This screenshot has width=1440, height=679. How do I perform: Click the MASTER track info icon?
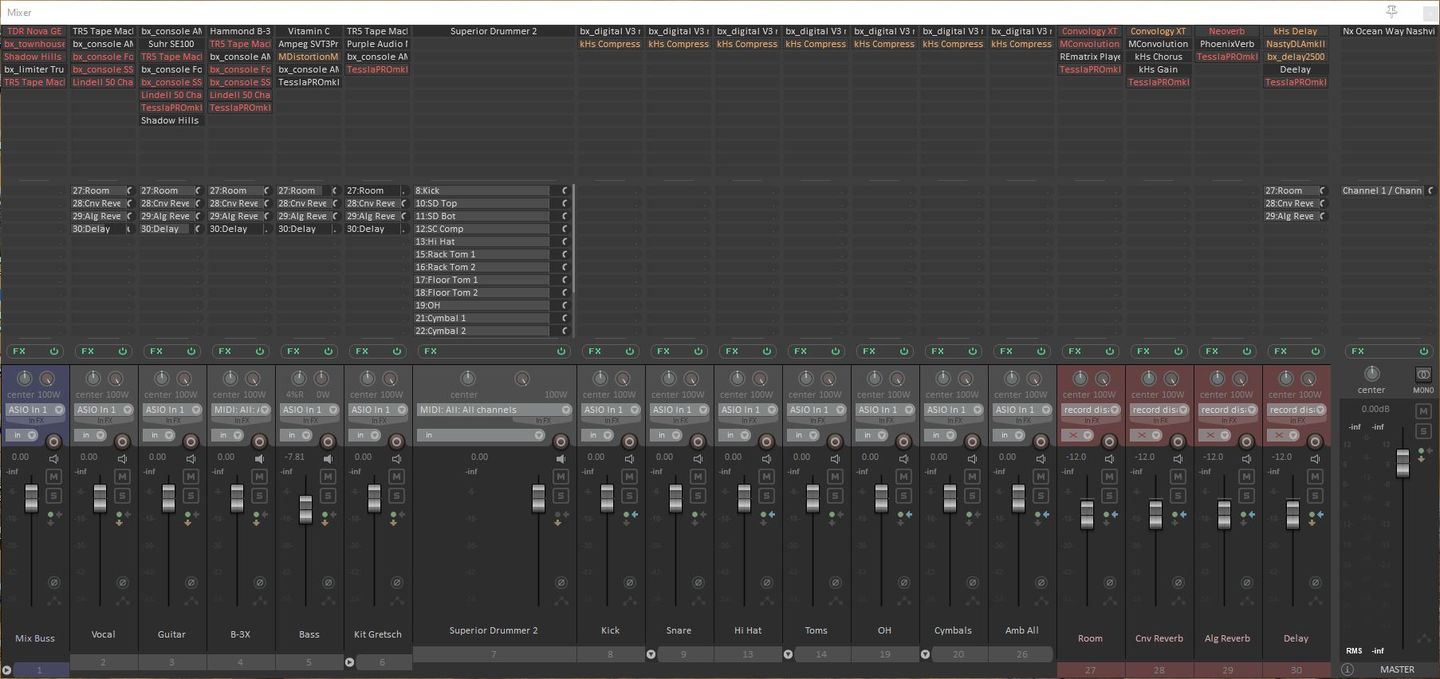point(1347,669)
